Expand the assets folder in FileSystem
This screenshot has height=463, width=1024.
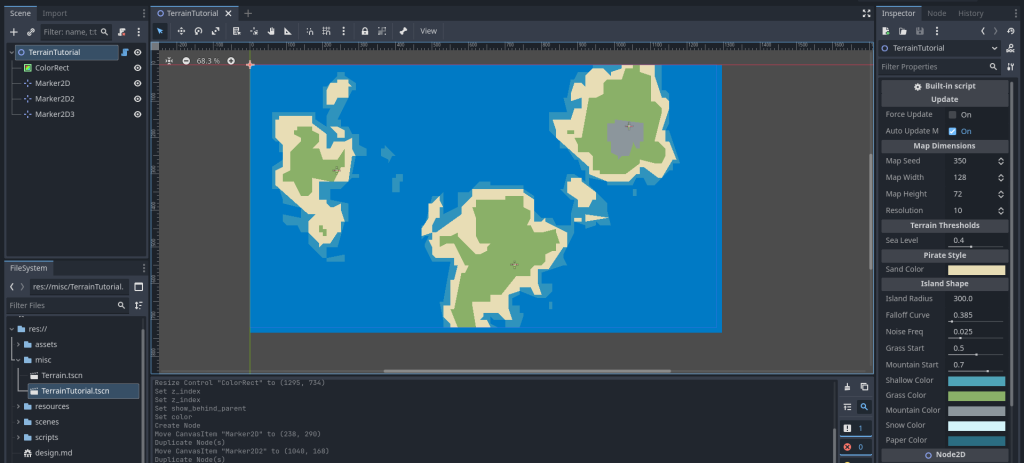[18, 344]
